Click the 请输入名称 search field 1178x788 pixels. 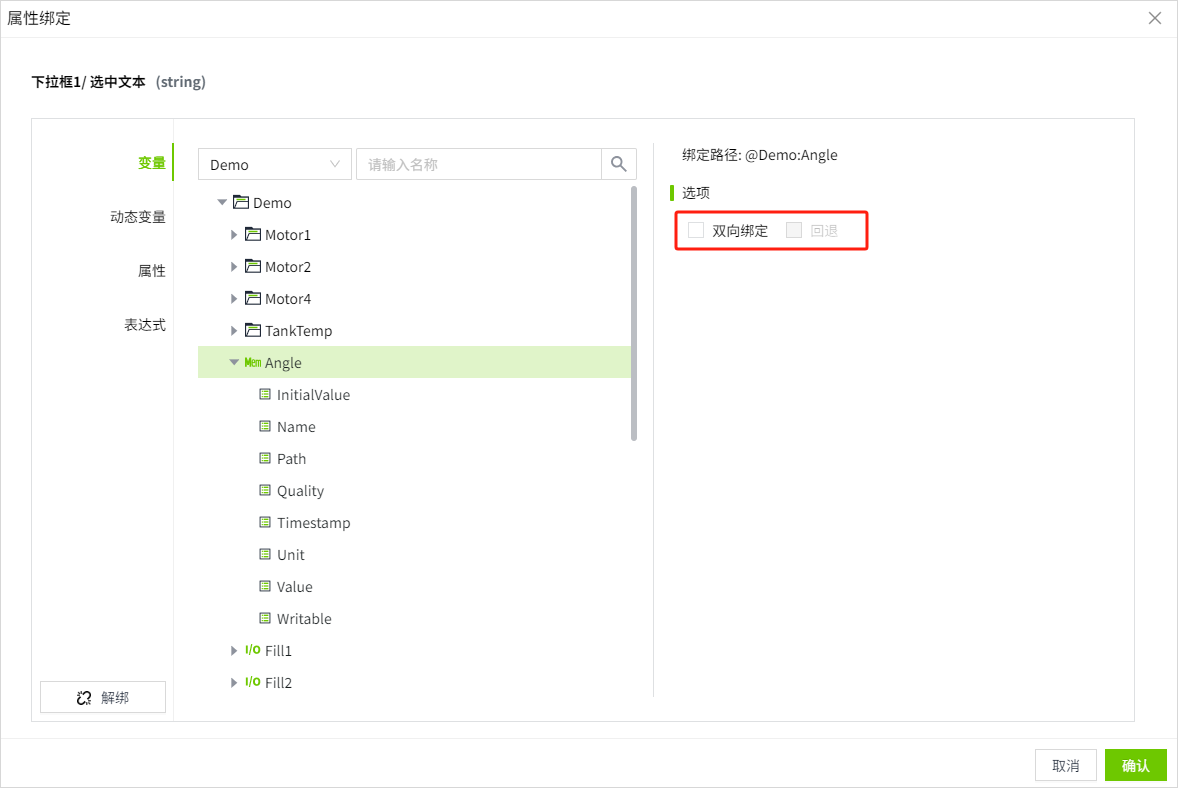tap(478, 164)
